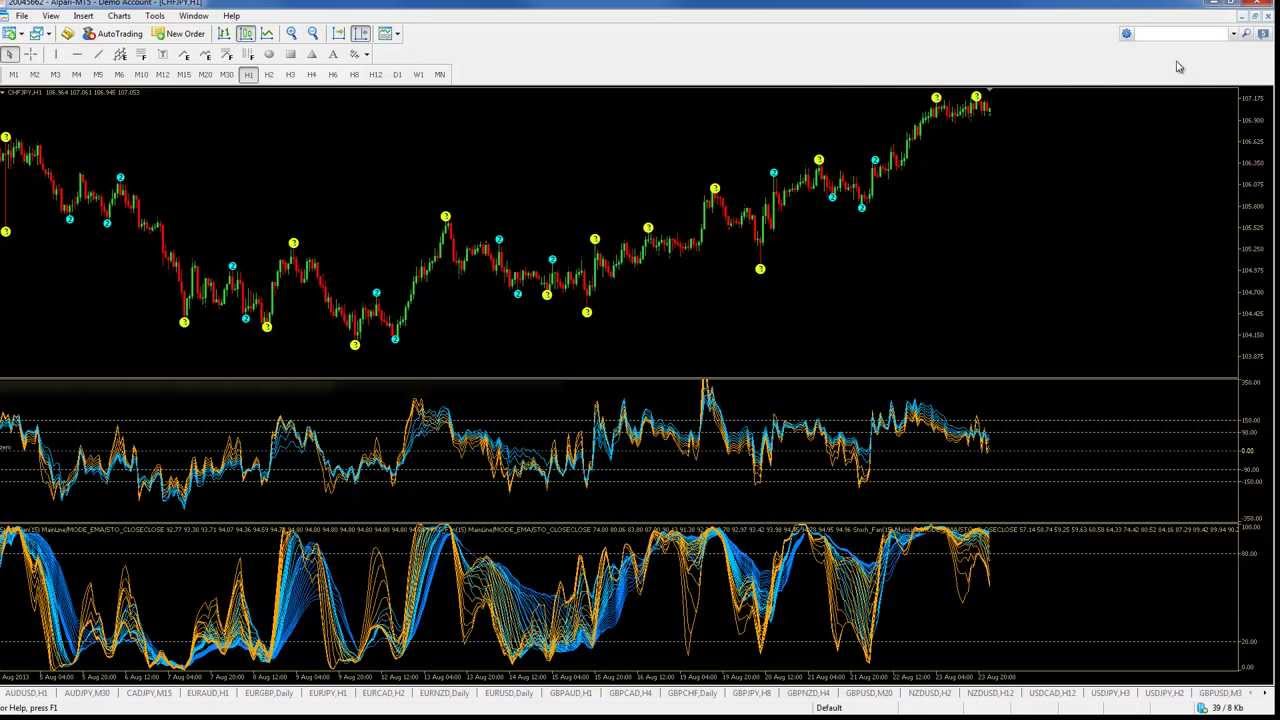
Task: Switch to the USDCAD,H12 chart tab
Action: click(x=1051, y=693)
